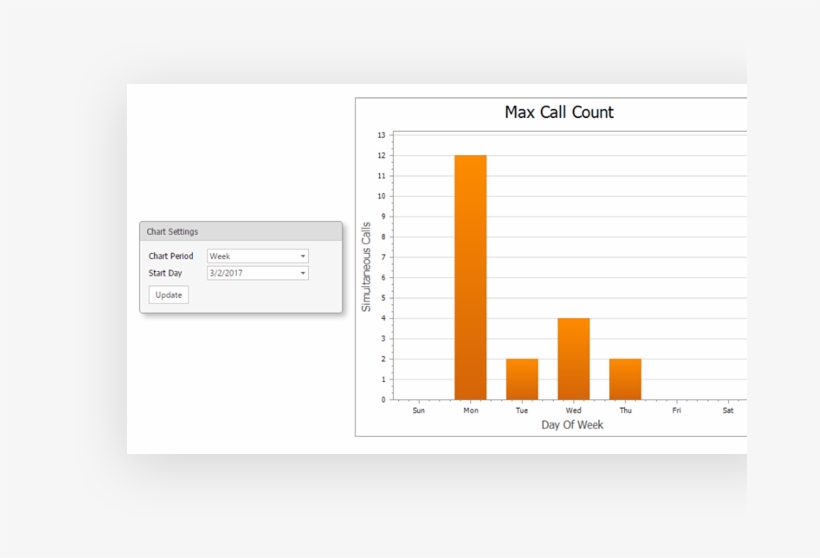Click the Start Day label
This screenshot has height=558, width=820.
166,273
